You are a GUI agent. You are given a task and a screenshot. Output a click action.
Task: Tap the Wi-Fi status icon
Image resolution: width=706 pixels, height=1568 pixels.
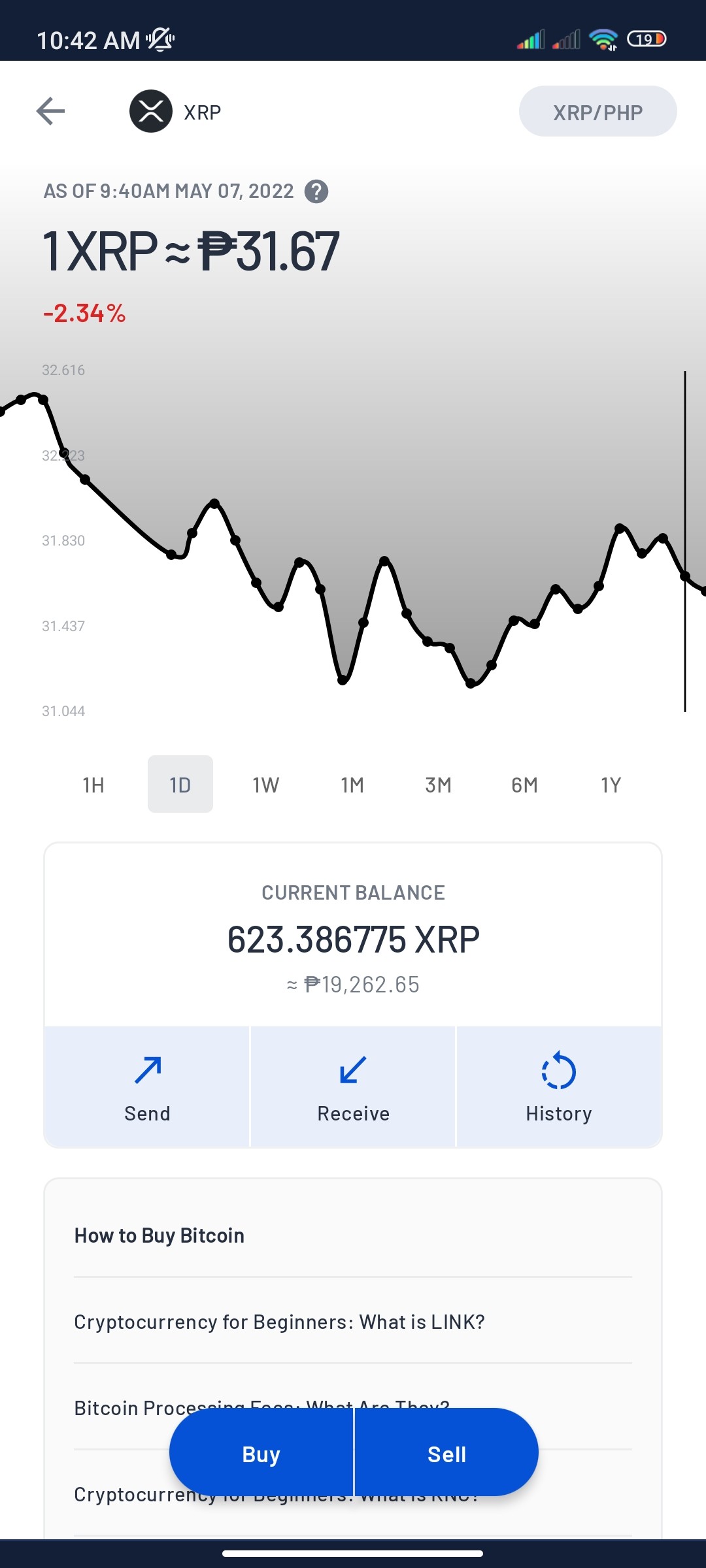pyautogui.click(x=603, y=39)
